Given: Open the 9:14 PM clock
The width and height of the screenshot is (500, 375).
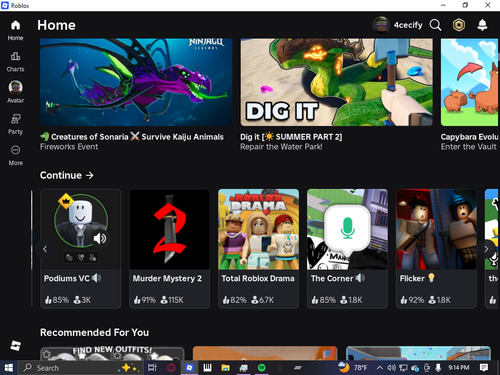Looking at the screenshot, I should [459, 368].
